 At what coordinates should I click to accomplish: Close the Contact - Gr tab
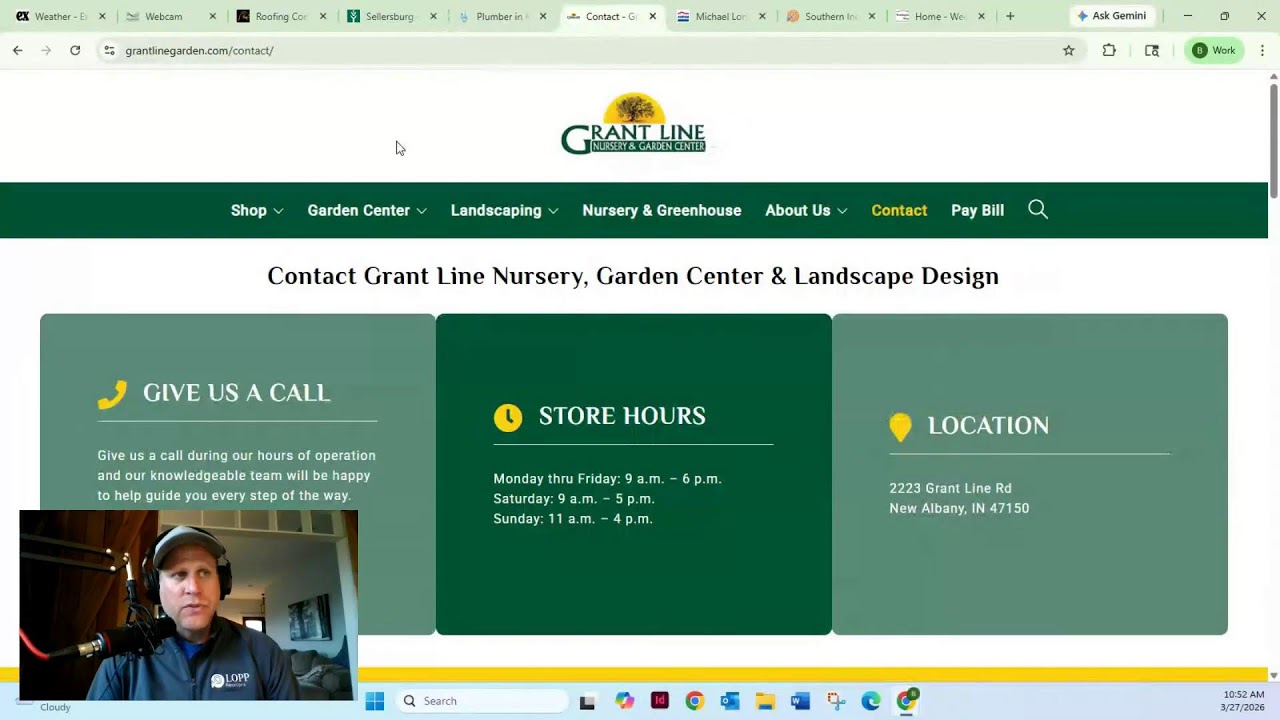[x=653, y=16]
